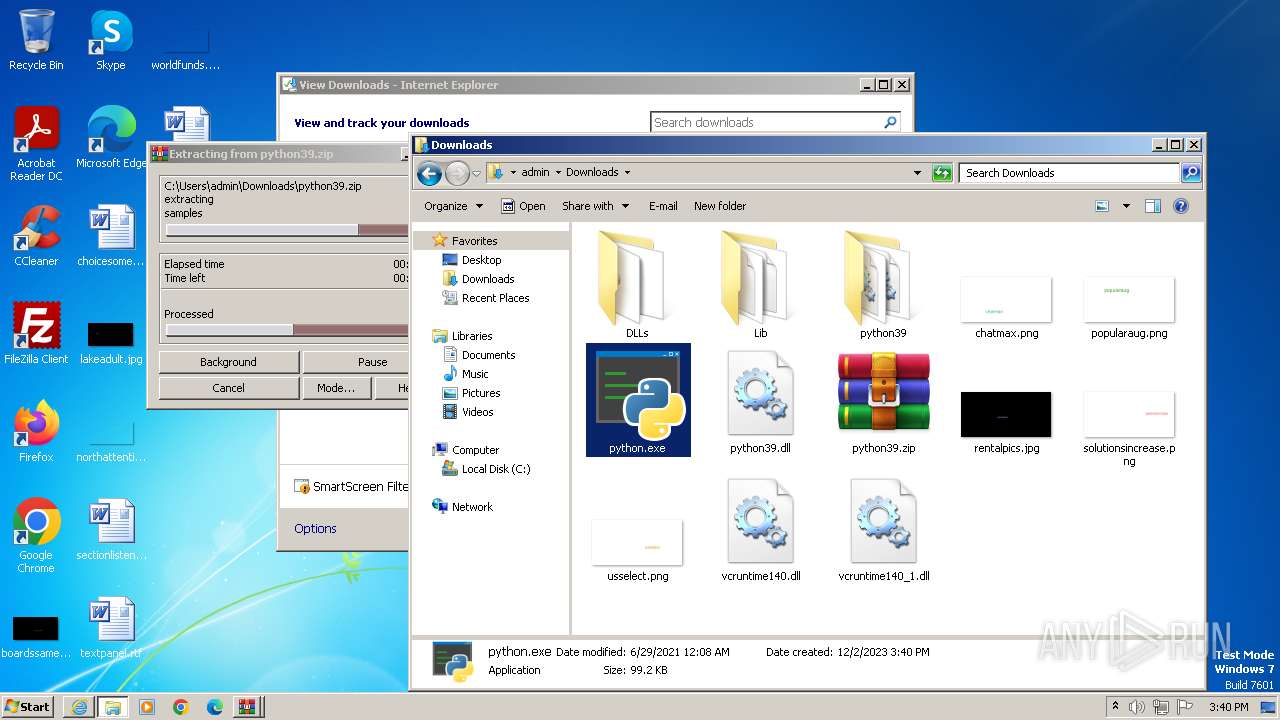
Task: Open the Organize menu
Action: [x=453, y=206]
